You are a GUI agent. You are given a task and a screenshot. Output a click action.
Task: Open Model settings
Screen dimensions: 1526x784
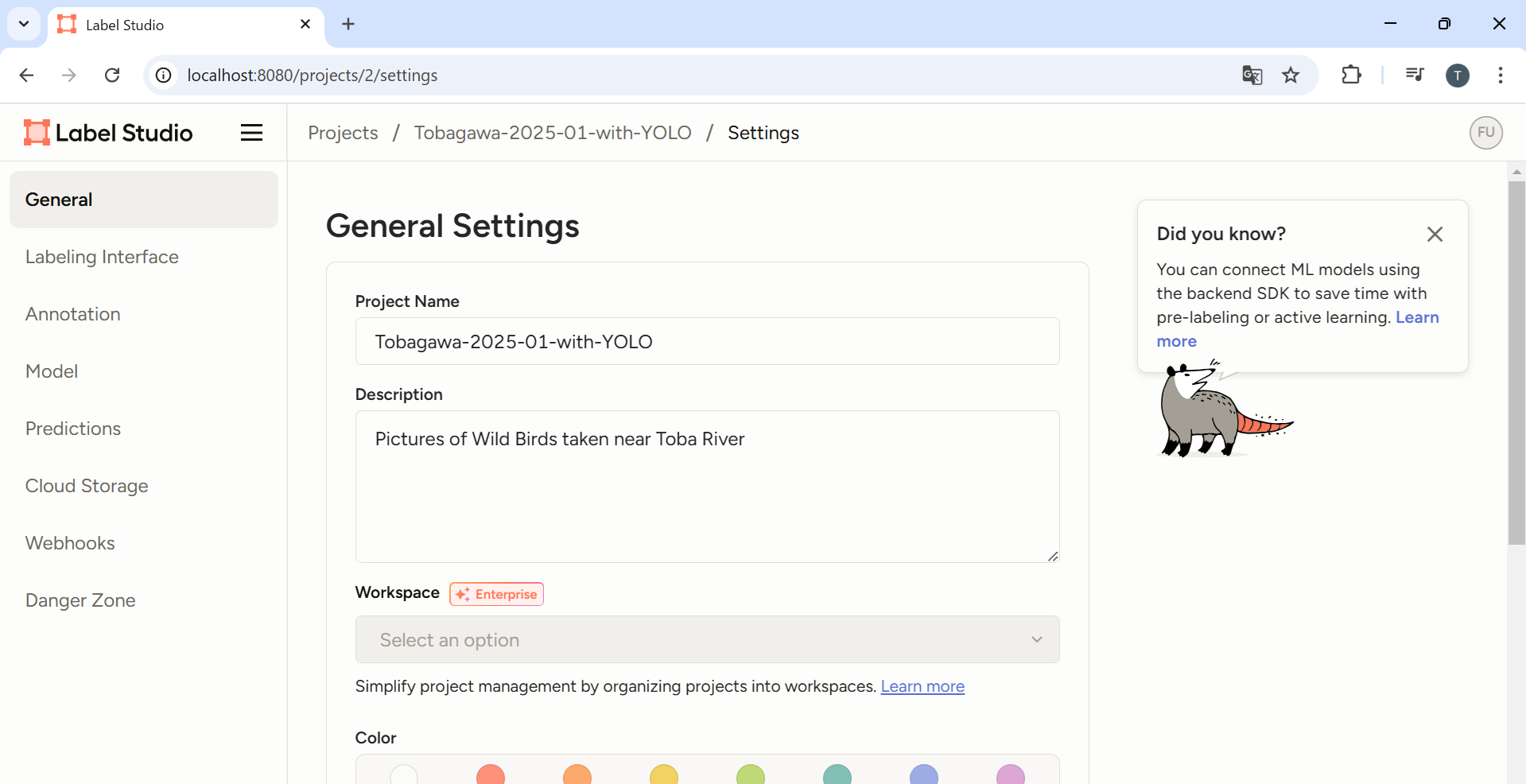(x=144, y=371)
